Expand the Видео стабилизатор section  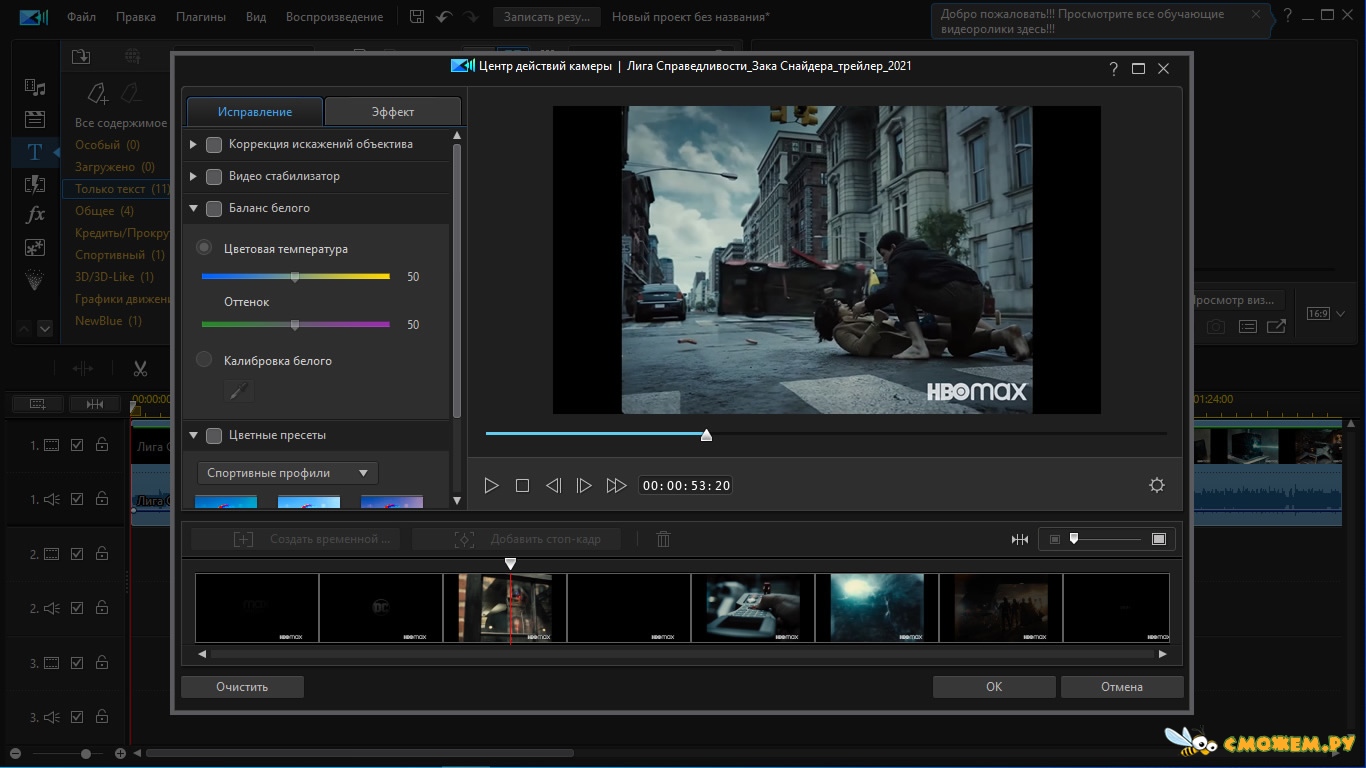point(193,177)
